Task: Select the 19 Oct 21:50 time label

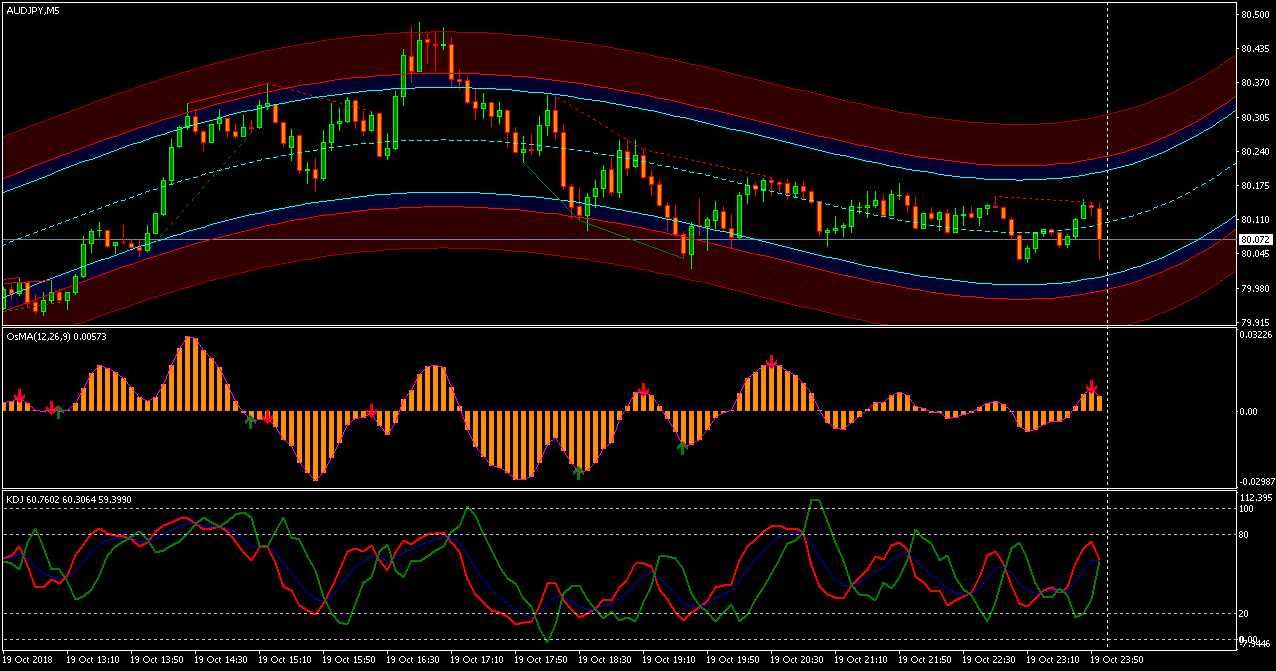Action: click(925, 660)
